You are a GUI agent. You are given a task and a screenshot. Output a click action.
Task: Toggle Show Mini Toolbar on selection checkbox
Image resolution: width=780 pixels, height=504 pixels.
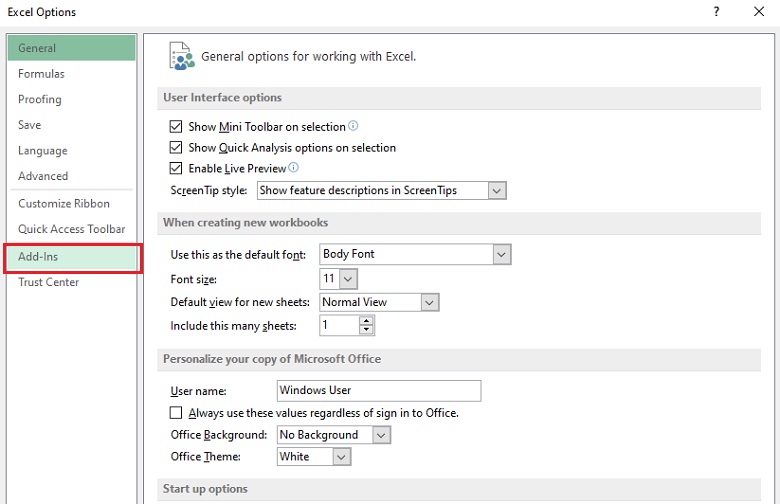point(177,127)
